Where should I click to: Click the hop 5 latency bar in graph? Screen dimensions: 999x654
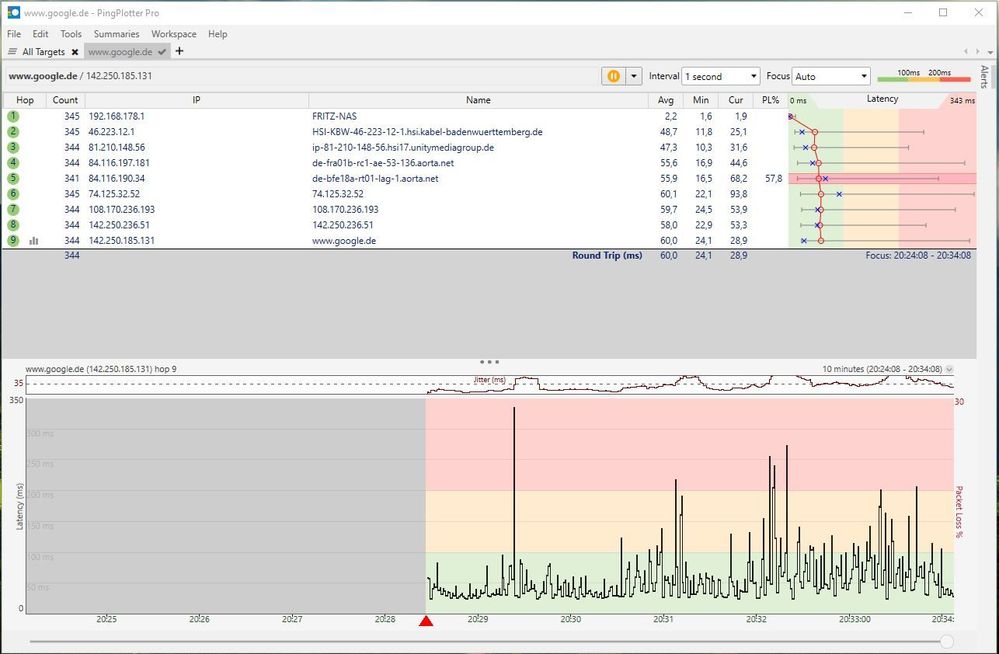(x=882, y=178)
